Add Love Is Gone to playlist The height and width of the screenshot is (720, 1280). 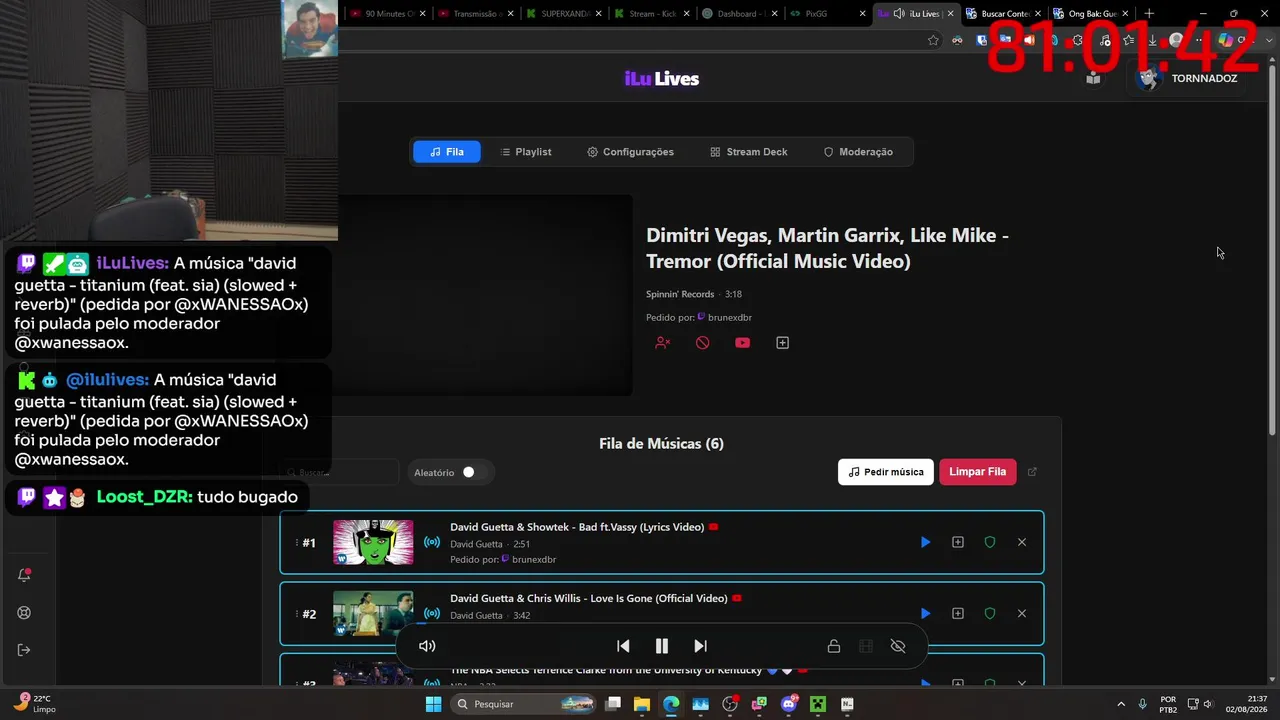click(x=958, y=613)
